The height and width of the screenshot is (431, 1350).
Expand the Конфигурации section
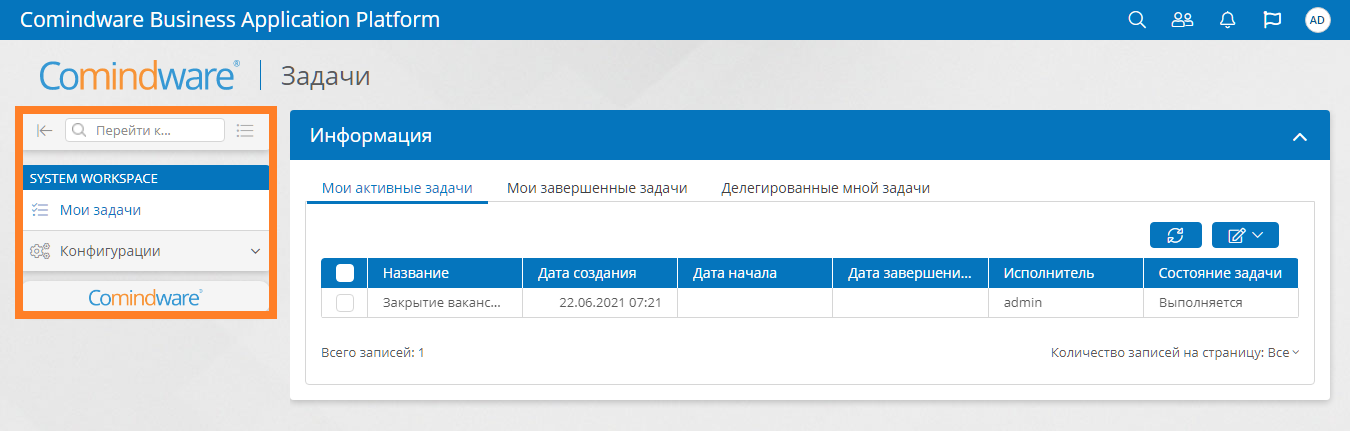point(255,251)
